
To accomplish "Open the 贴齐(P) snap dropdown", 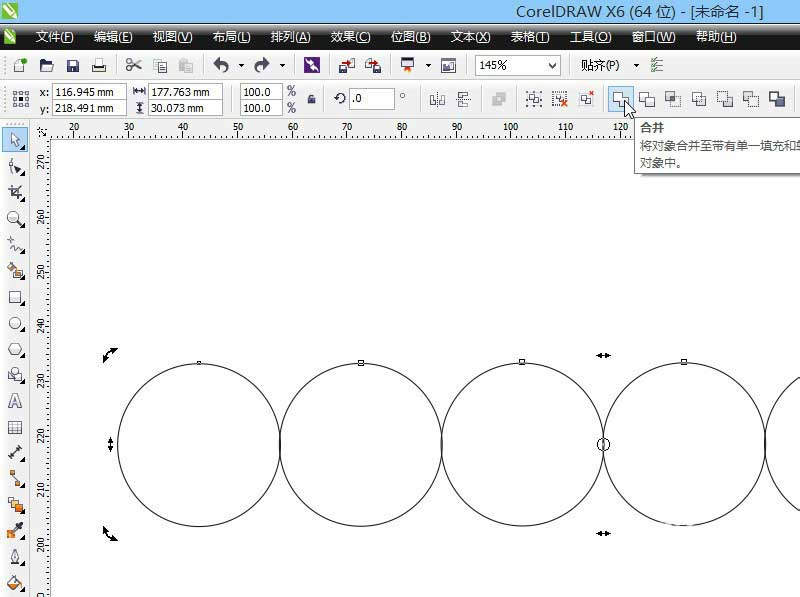I will coord(636,65).
